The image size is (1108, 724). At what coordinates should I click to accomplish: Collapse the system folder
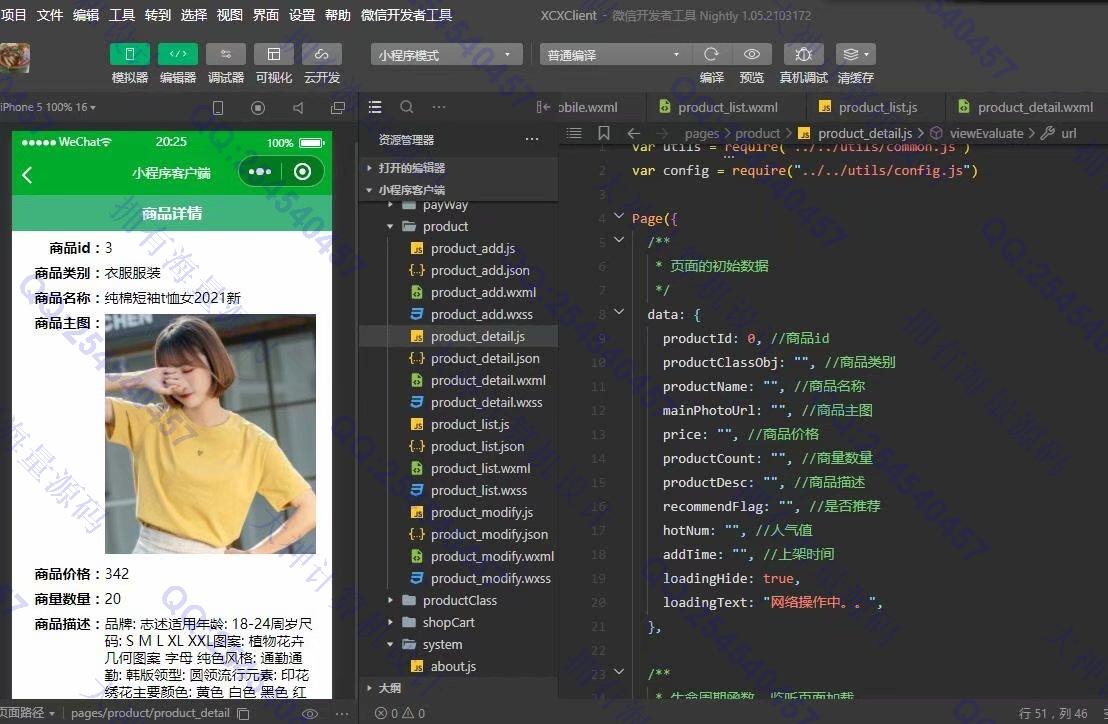(x=390, y=644)
